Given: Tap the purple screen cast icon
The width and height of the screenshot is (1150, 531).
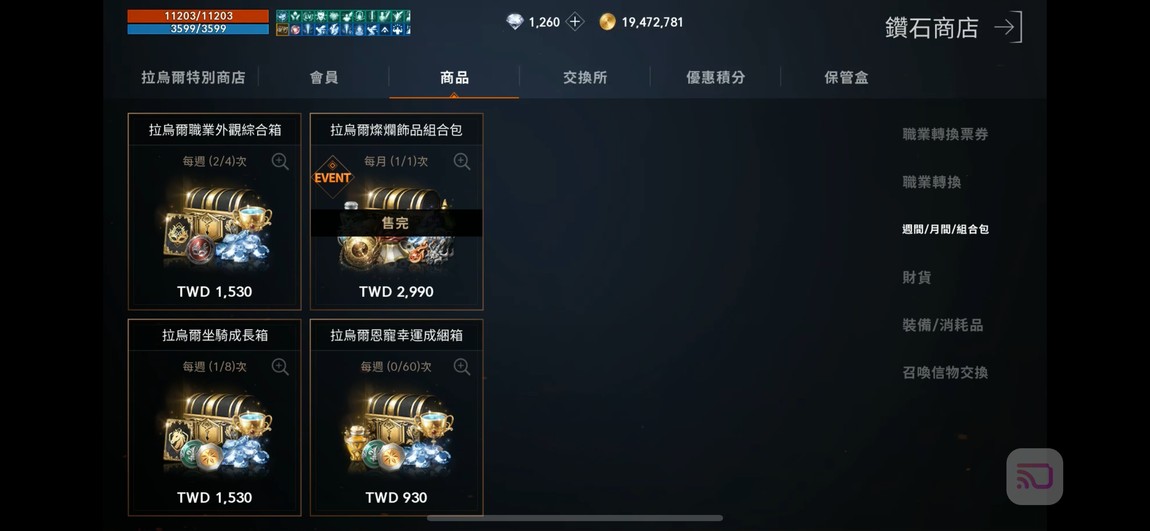Looking at the screenshot, I should click(1034, 477).
